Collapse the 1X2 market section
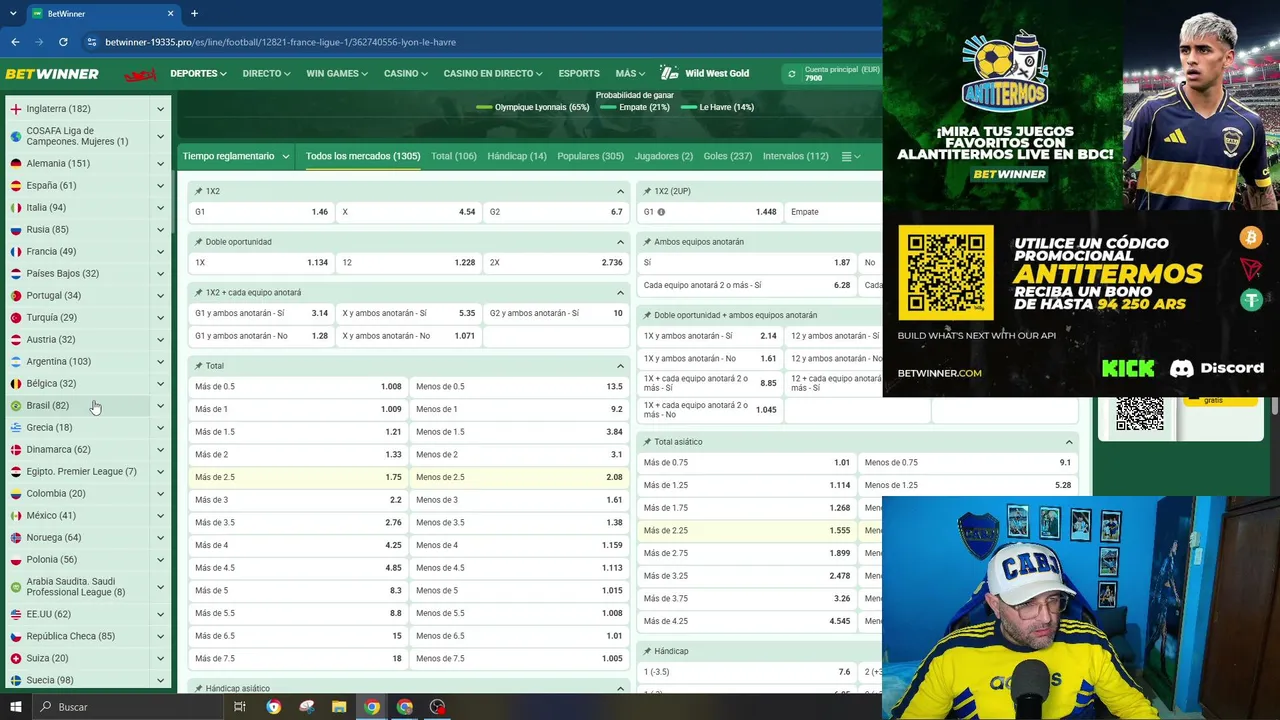This screenshot has height=720, width=1280. click(620, 191)
